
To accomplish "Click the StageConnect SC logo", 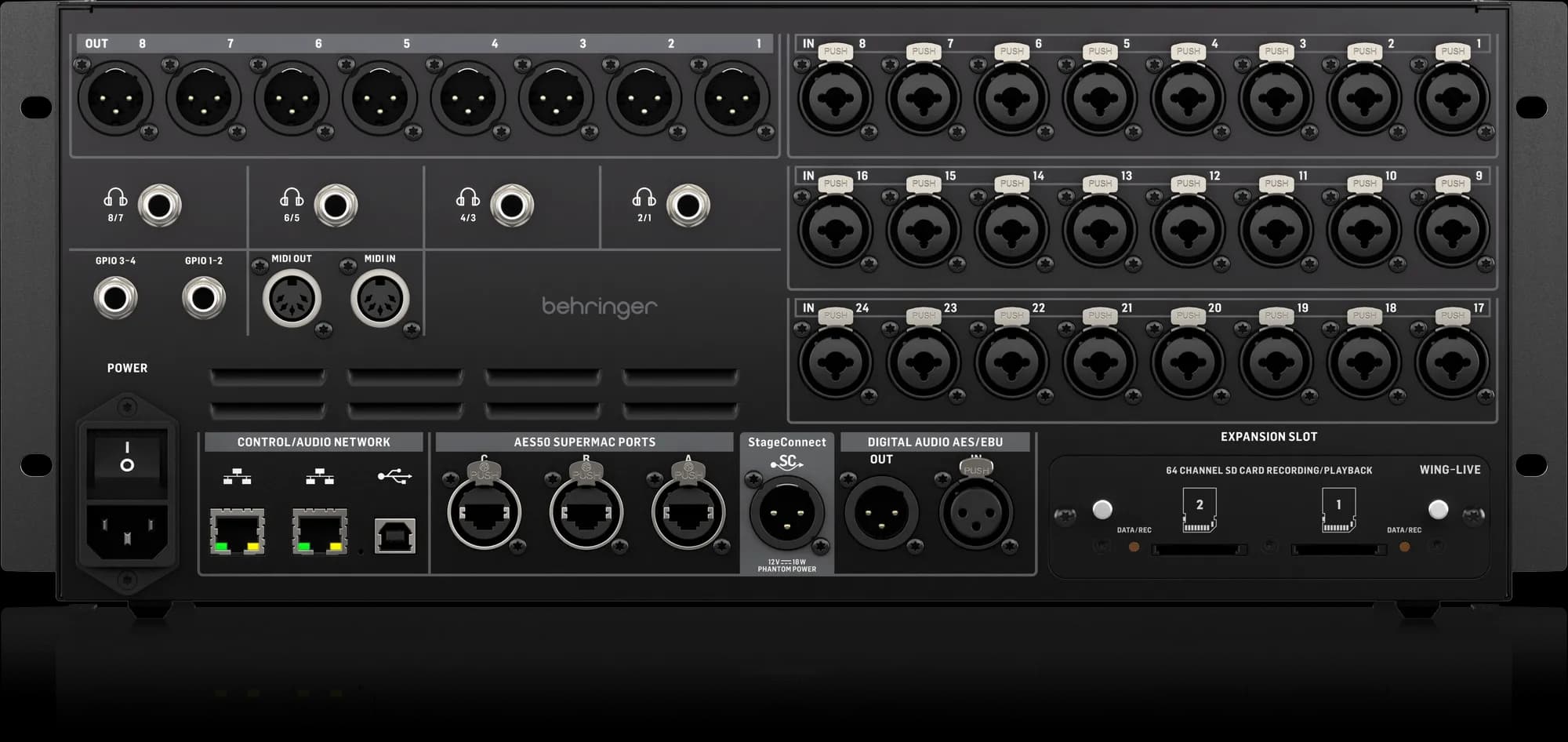I will click(786, 463).
